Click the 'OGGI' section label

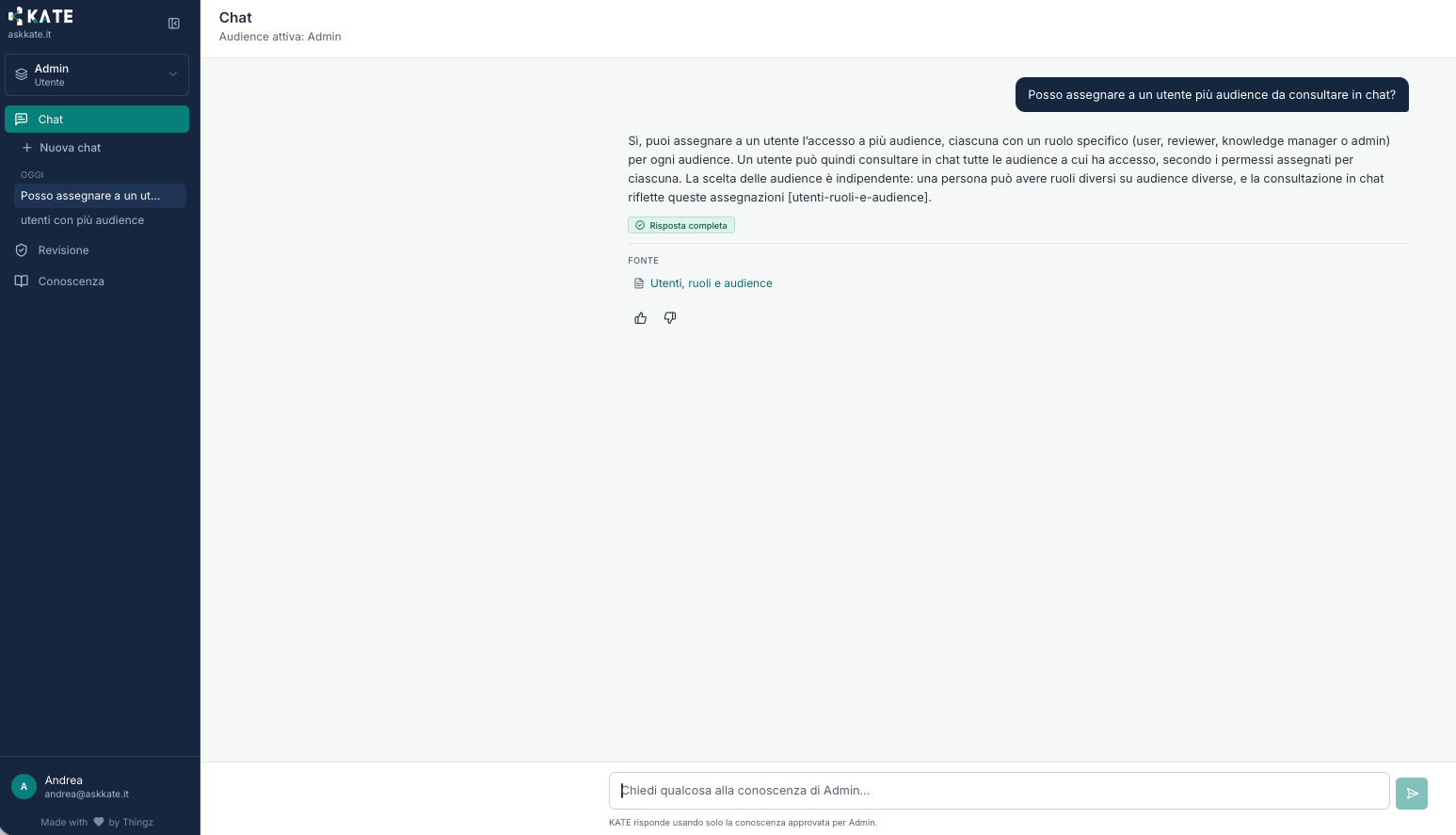point(32,175)
